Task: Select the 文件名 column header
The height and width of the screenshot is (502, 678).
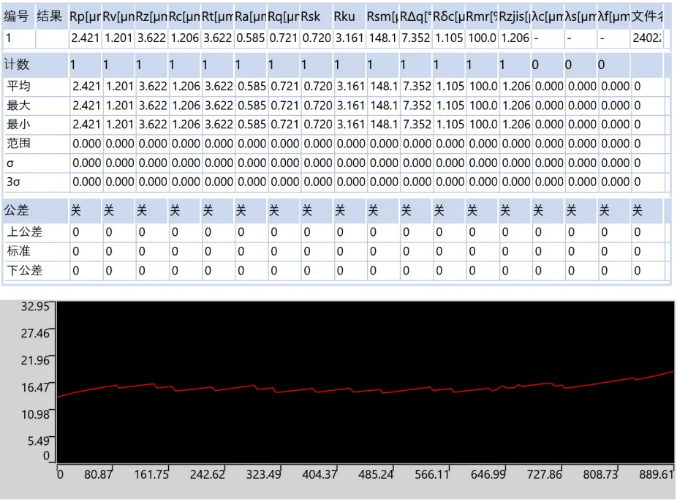Action: coord(648,16)
